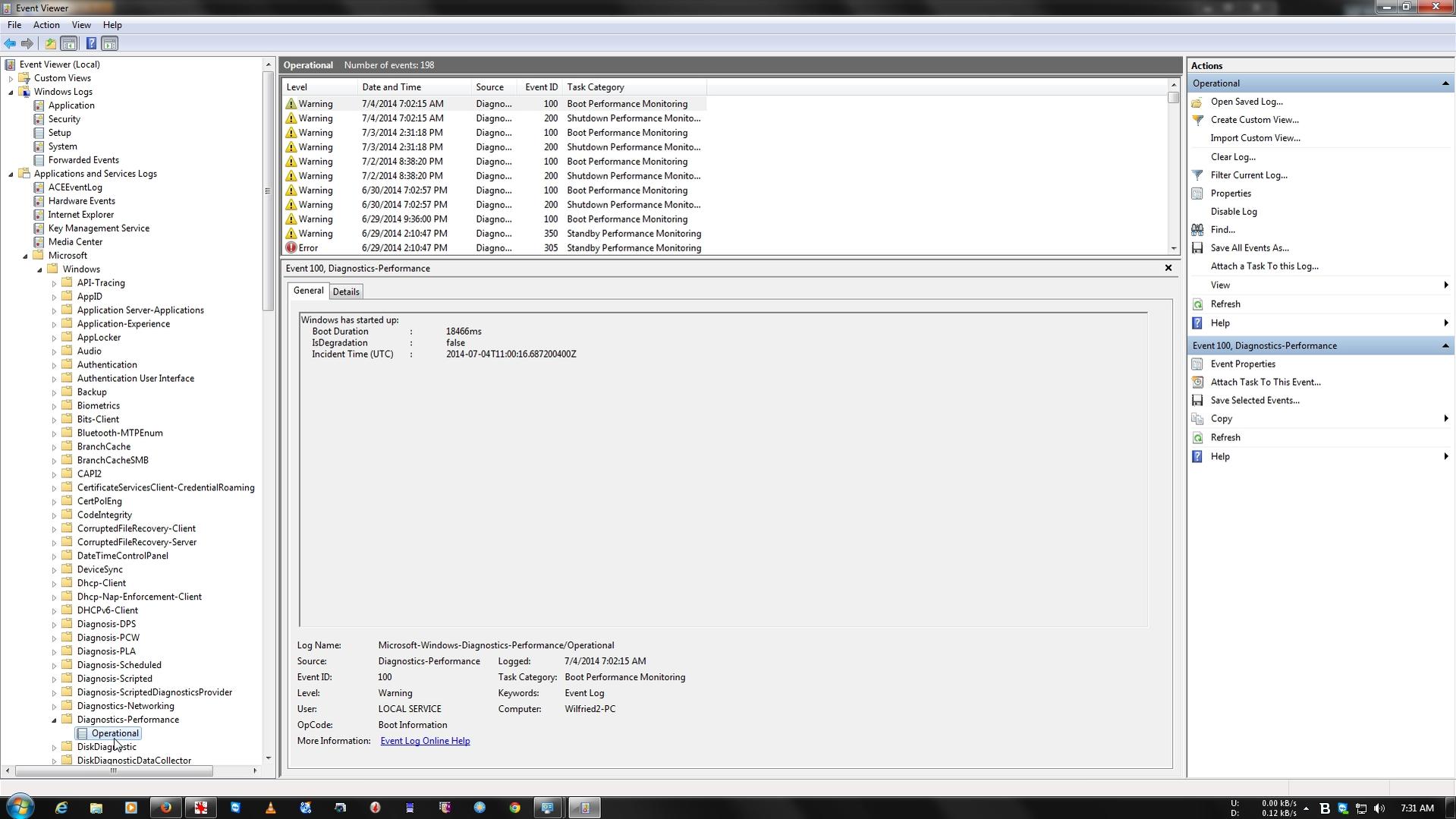Expand the Bits-Client folder
This screenshot has width=1456, height=819.
54,420
